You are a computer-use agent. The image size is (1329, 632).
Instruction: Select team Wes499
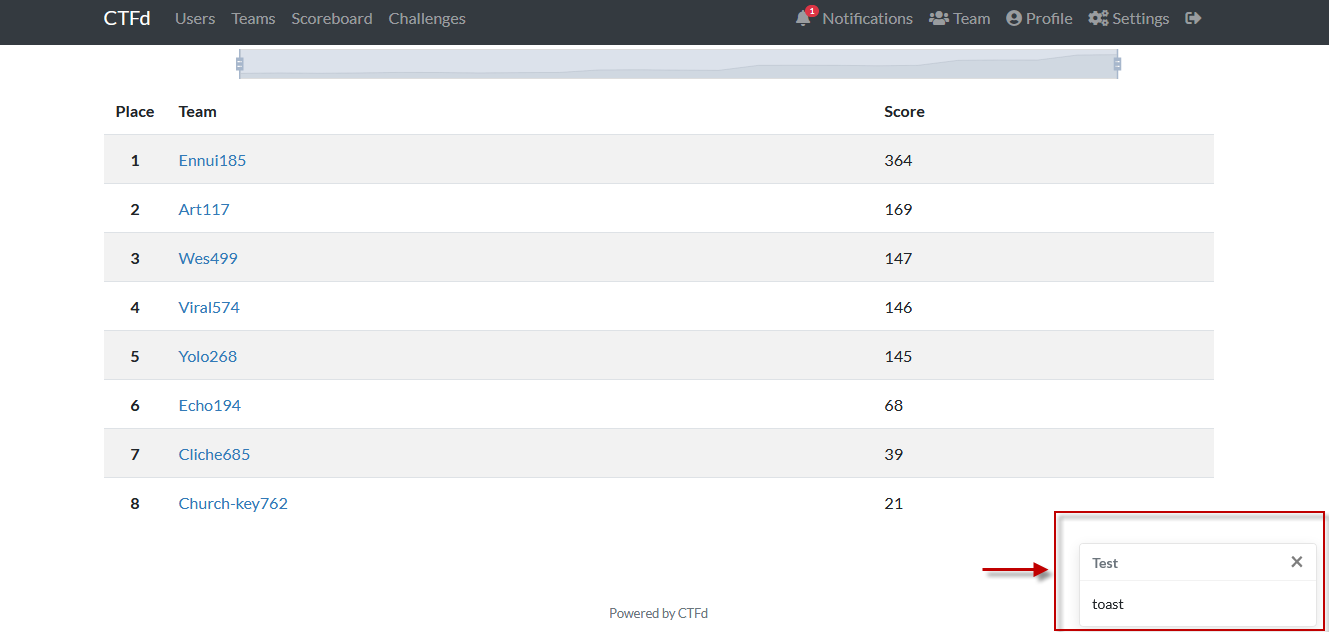[x=208, y=258]
